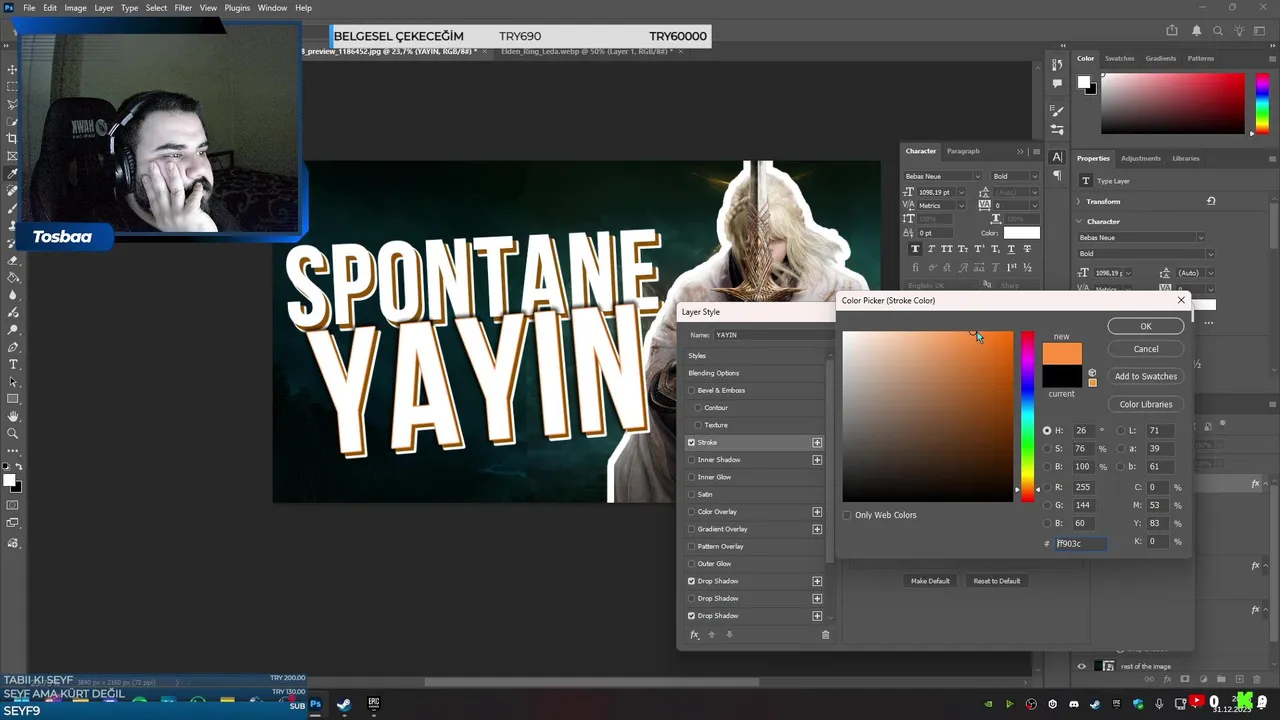1280x720 pixels.
Task: Switch to the Swatches tab
Action: (x=1119, y=58)
